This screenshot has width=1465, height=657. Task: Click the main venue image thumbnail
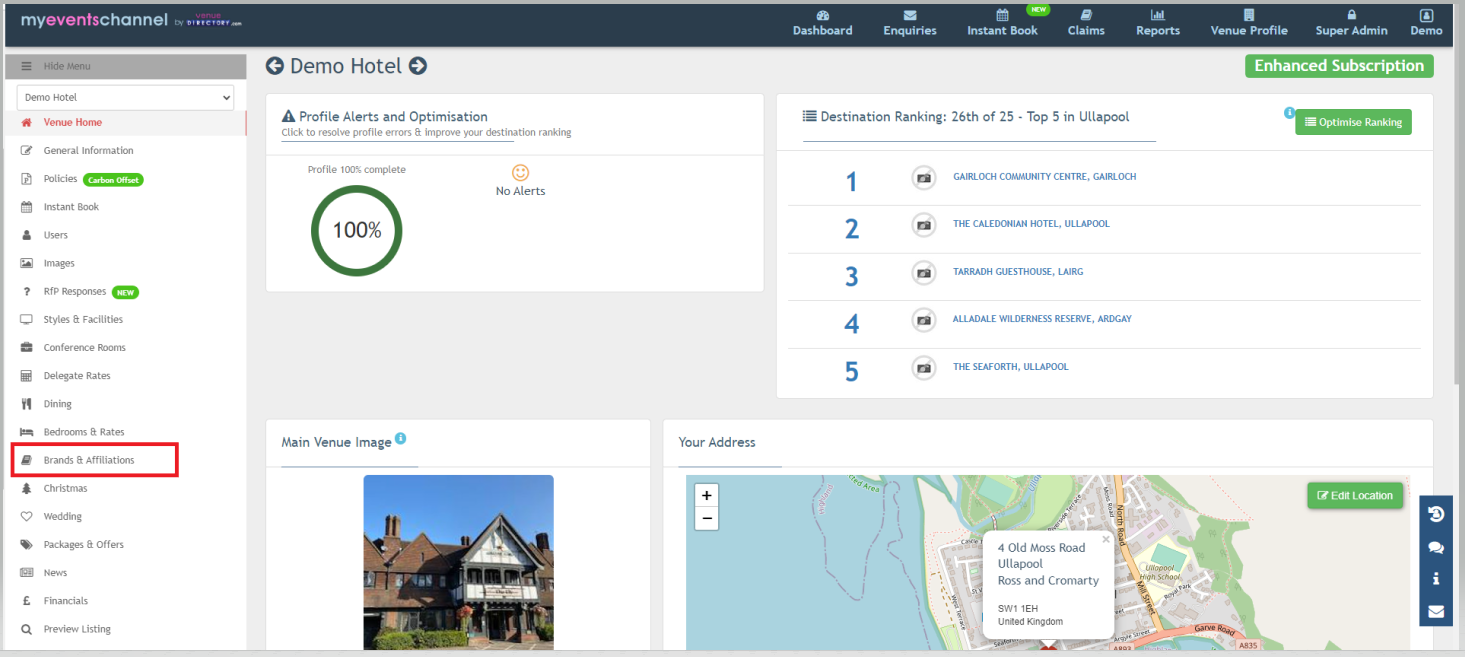click(x=458, y=562)
